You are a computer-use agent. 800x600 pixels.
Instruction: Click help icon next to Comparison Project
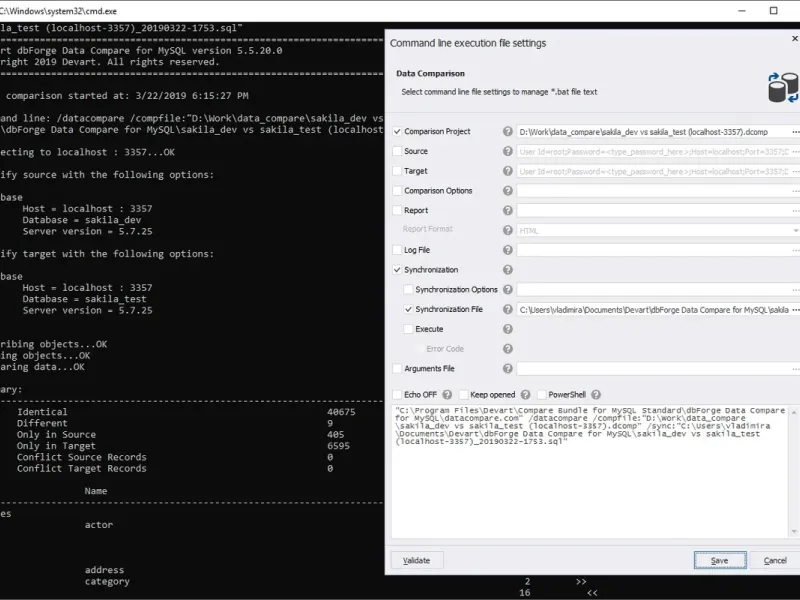507,131
